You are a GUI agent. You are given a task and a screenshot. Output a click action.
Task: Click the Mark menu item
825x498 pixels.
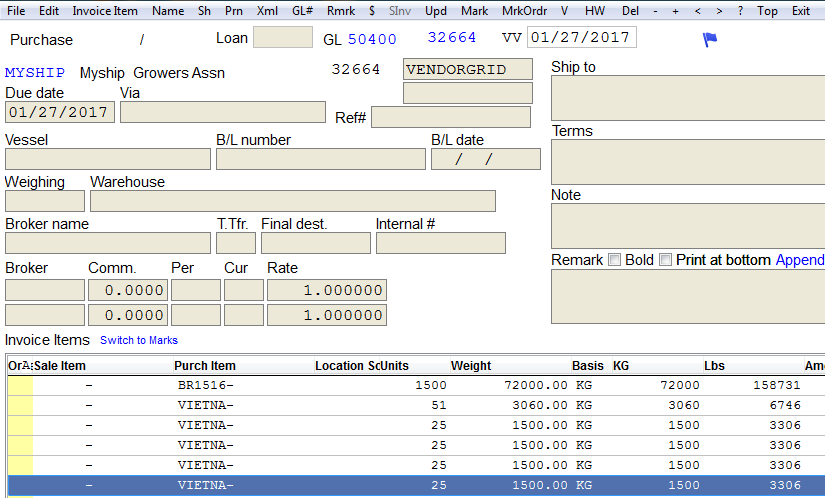(475, 11)
